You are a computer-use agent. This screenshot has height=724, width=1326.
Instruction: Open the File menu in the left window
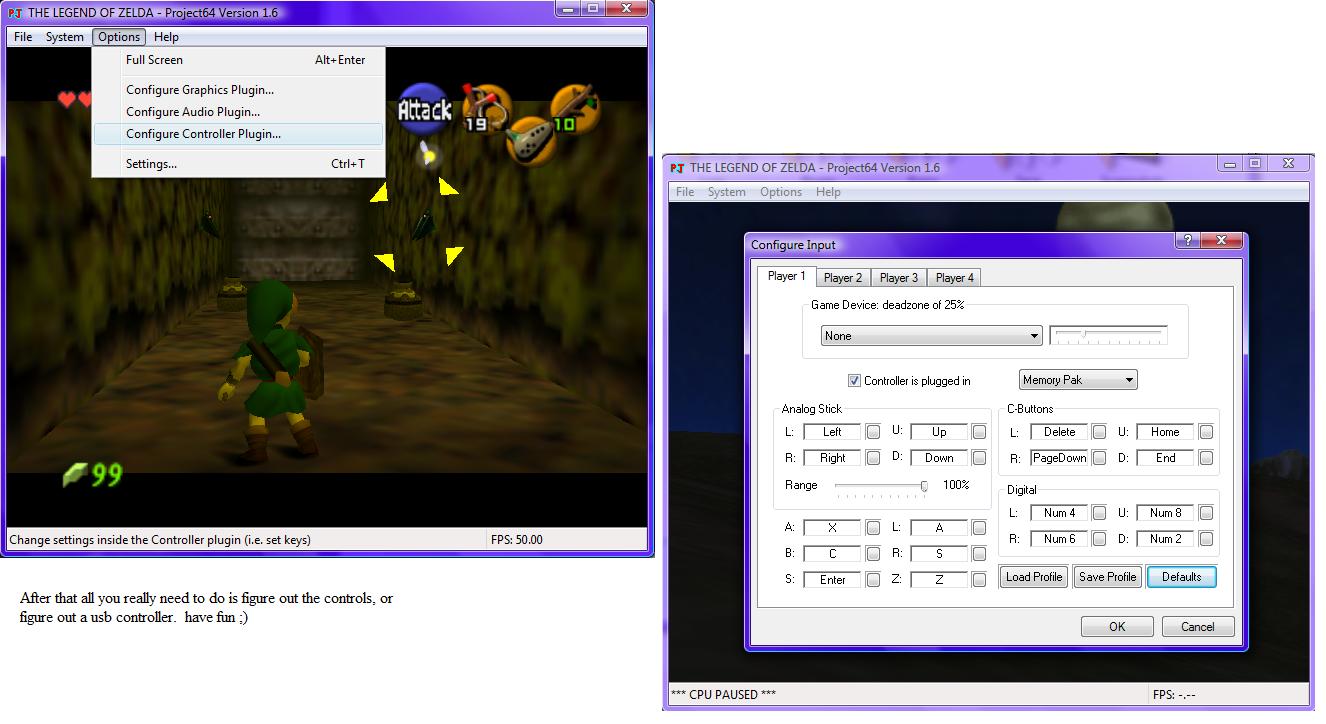[23, 37]
